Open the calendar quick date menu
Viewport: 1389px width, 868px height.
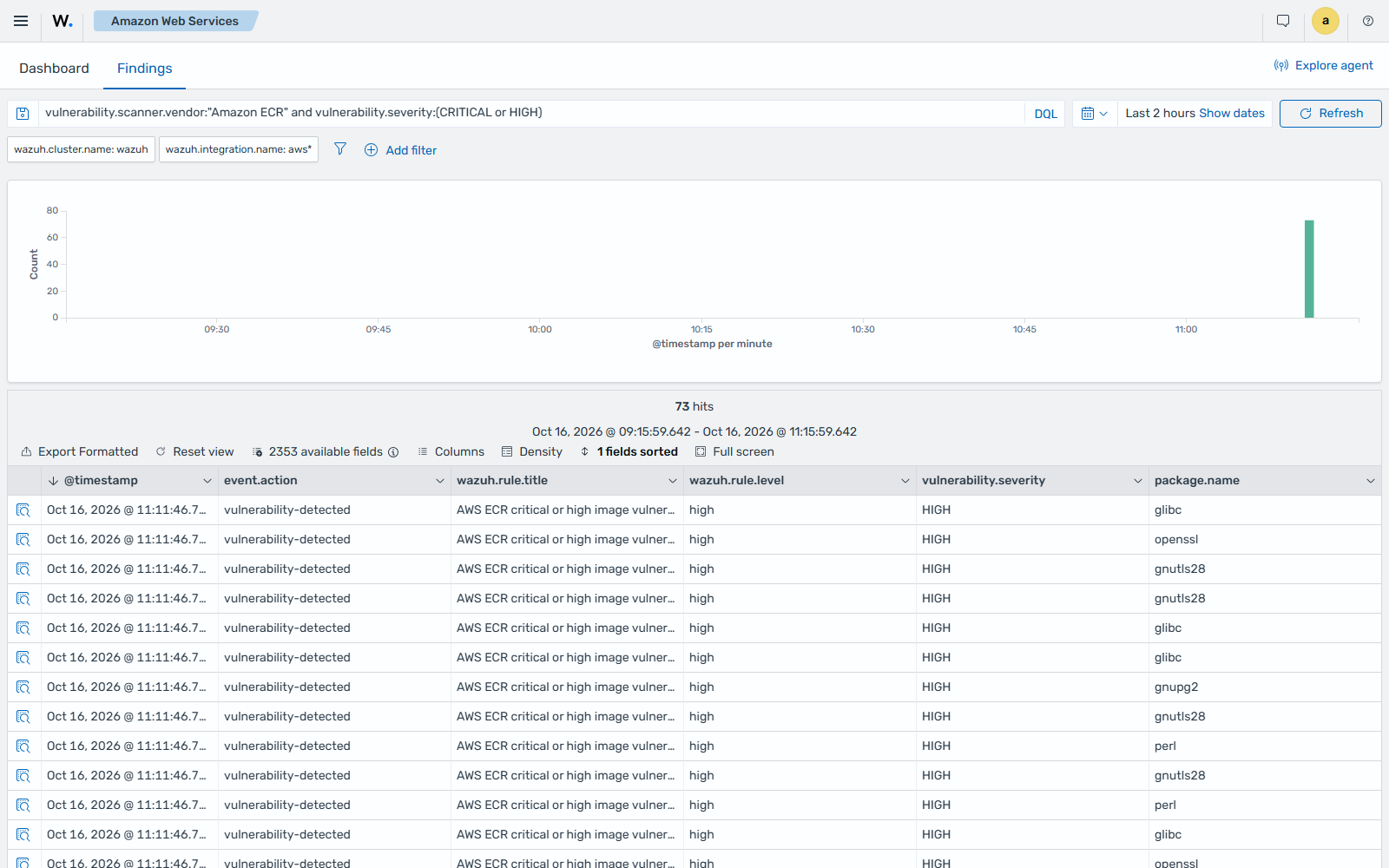[x=1094, y=114]
